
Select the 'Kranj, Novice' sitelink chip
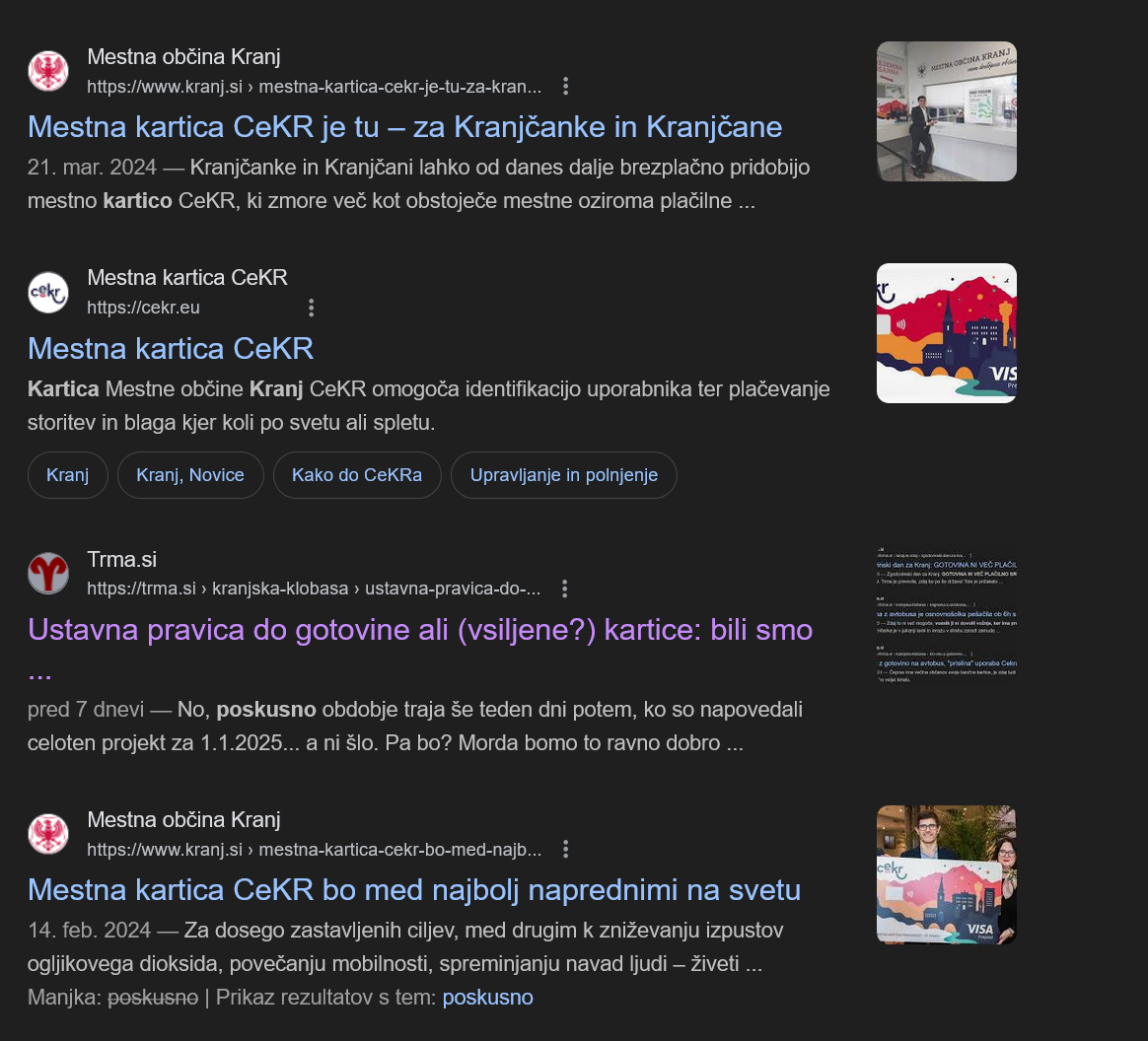(x=190, y=475)
